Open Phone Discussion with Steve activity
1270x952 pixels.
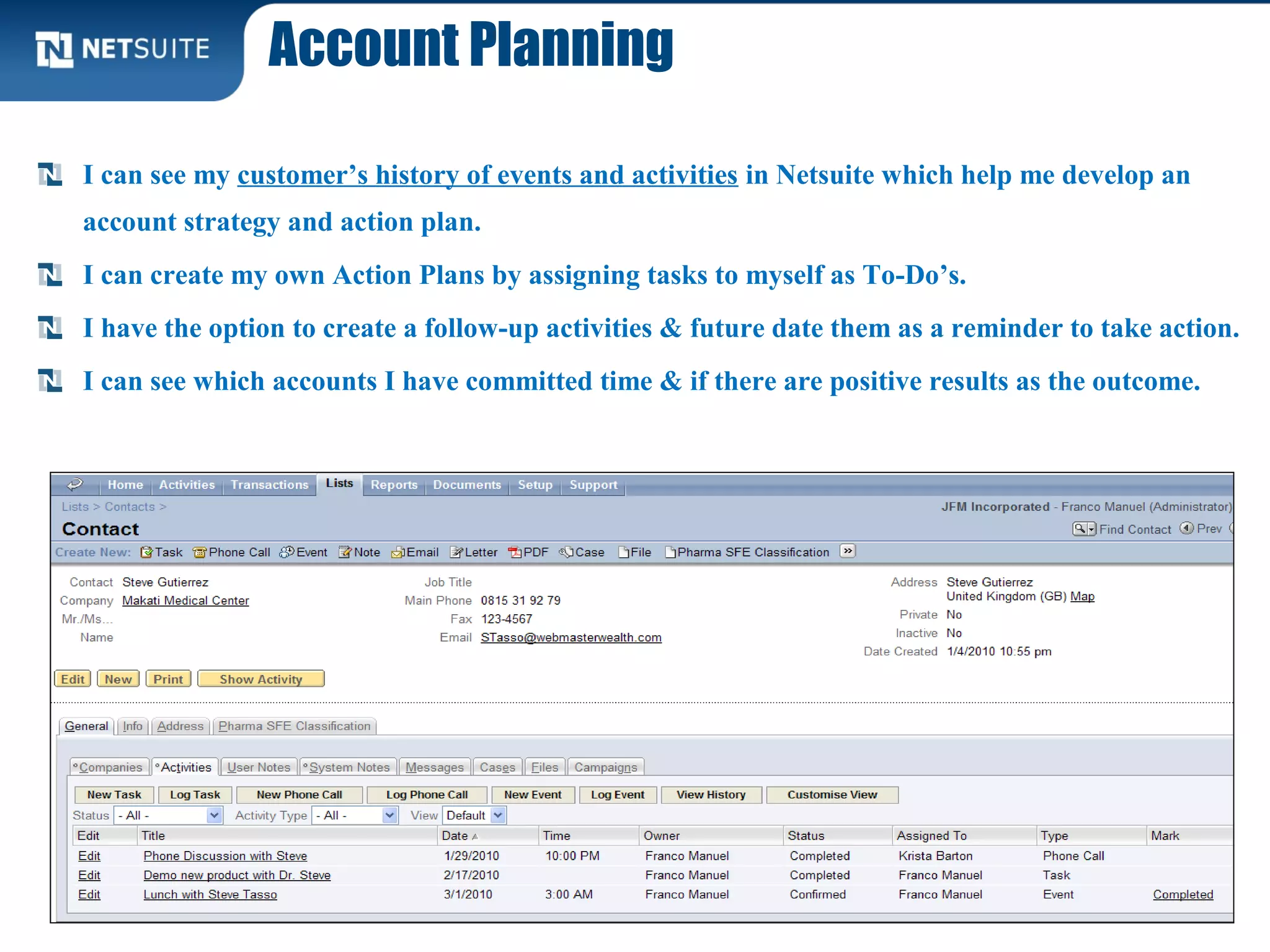click(225, 856)
